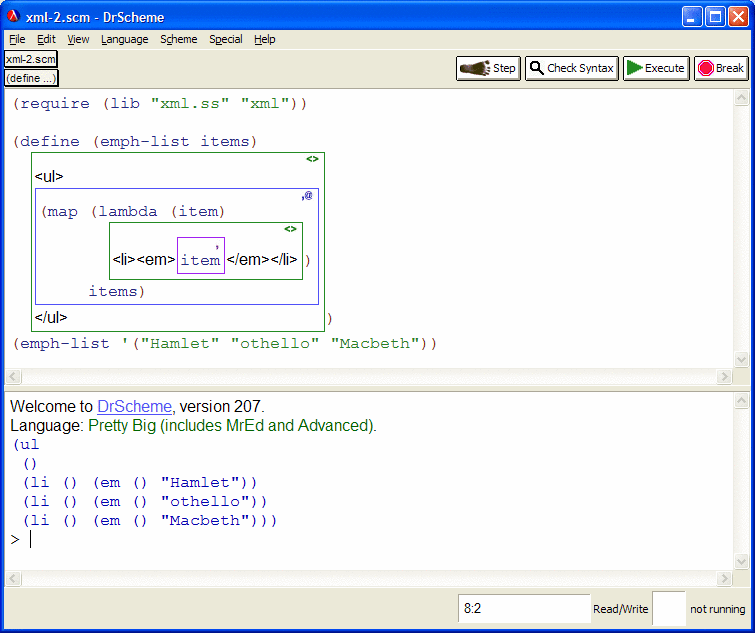
Task: Click the ,@ unquote-splicing box icon
Action: pyautogui.click(x=307, y=195)
